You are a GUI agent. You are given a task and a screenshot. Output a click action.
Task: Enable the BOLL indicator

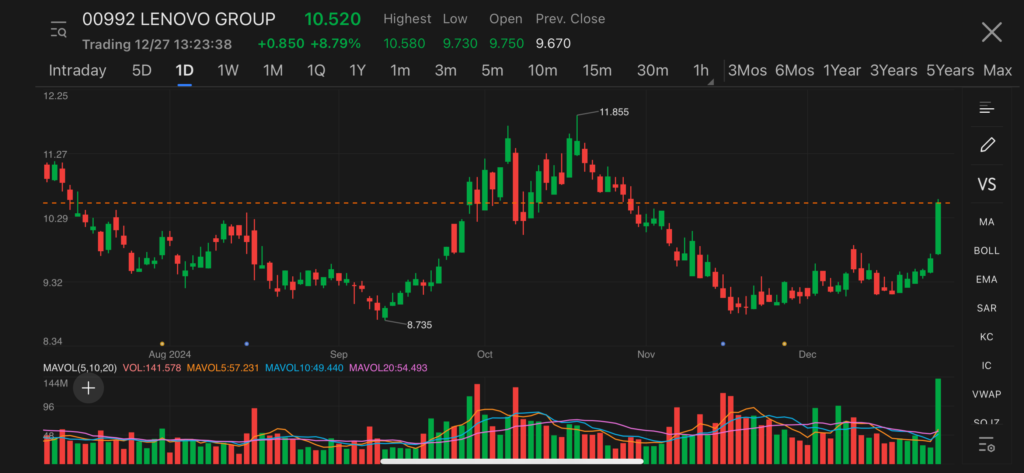987,250
